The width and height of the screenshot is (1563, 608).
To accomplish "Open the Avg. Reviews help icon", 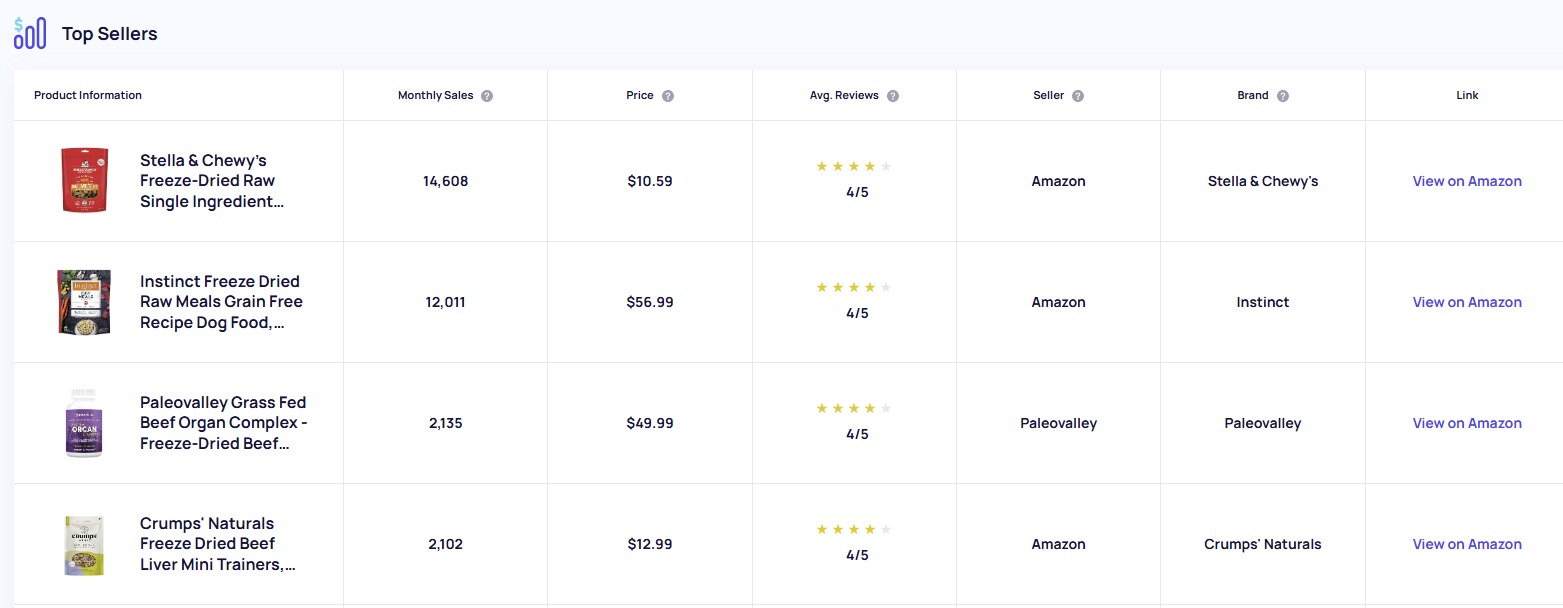I will [893, 95].
